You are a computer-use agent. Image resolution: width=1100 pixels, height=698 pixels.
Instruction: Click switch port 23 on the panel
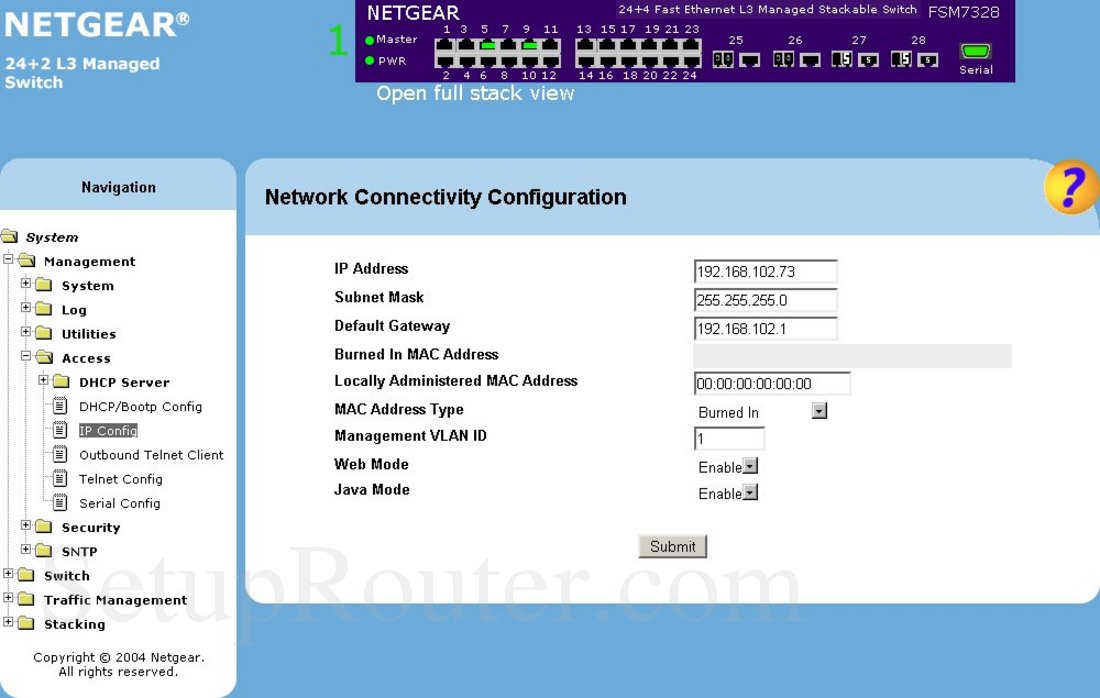coord(692,46)
